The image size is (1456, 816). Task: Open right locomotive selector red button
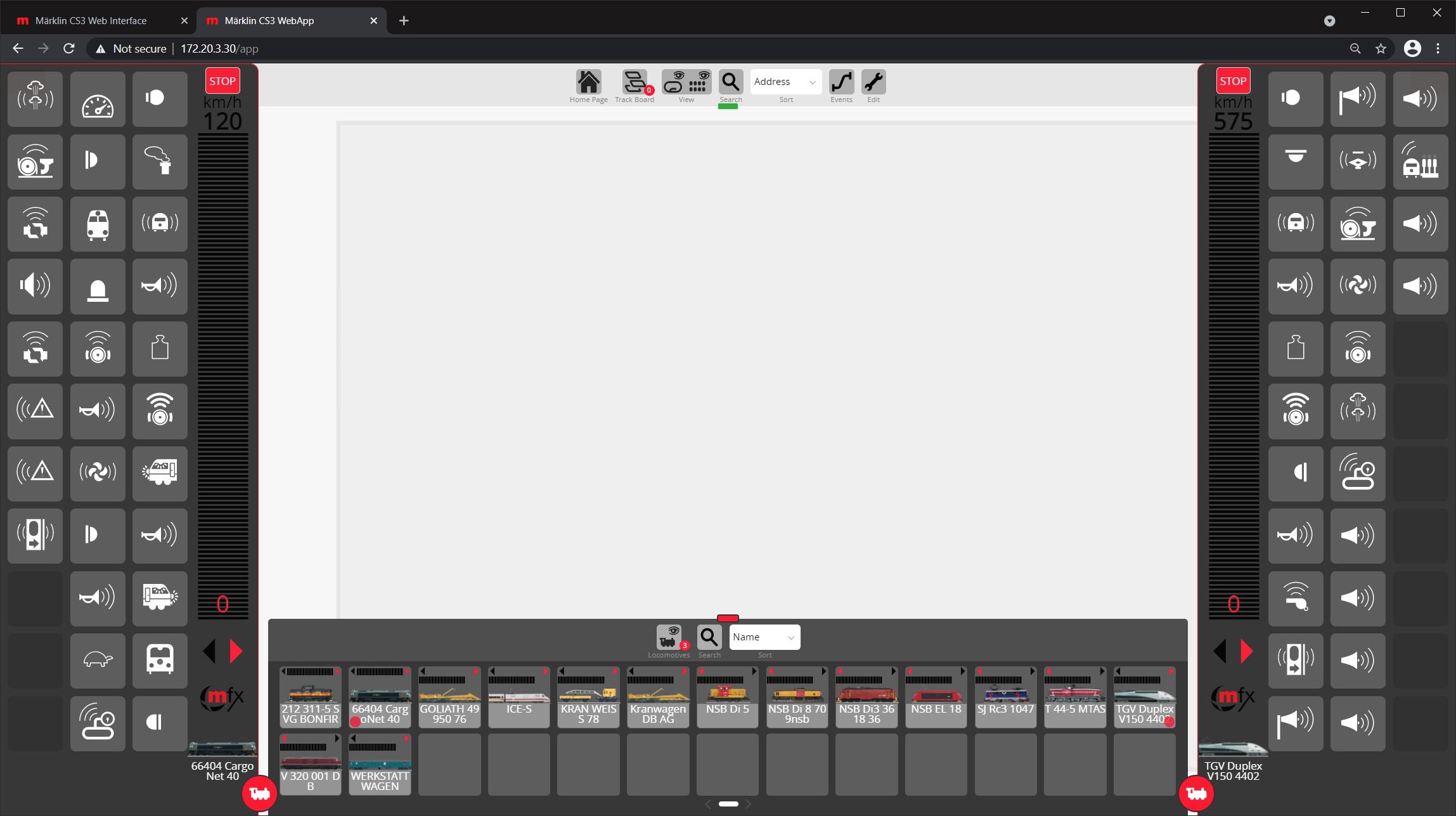(x=1196, y=793)
